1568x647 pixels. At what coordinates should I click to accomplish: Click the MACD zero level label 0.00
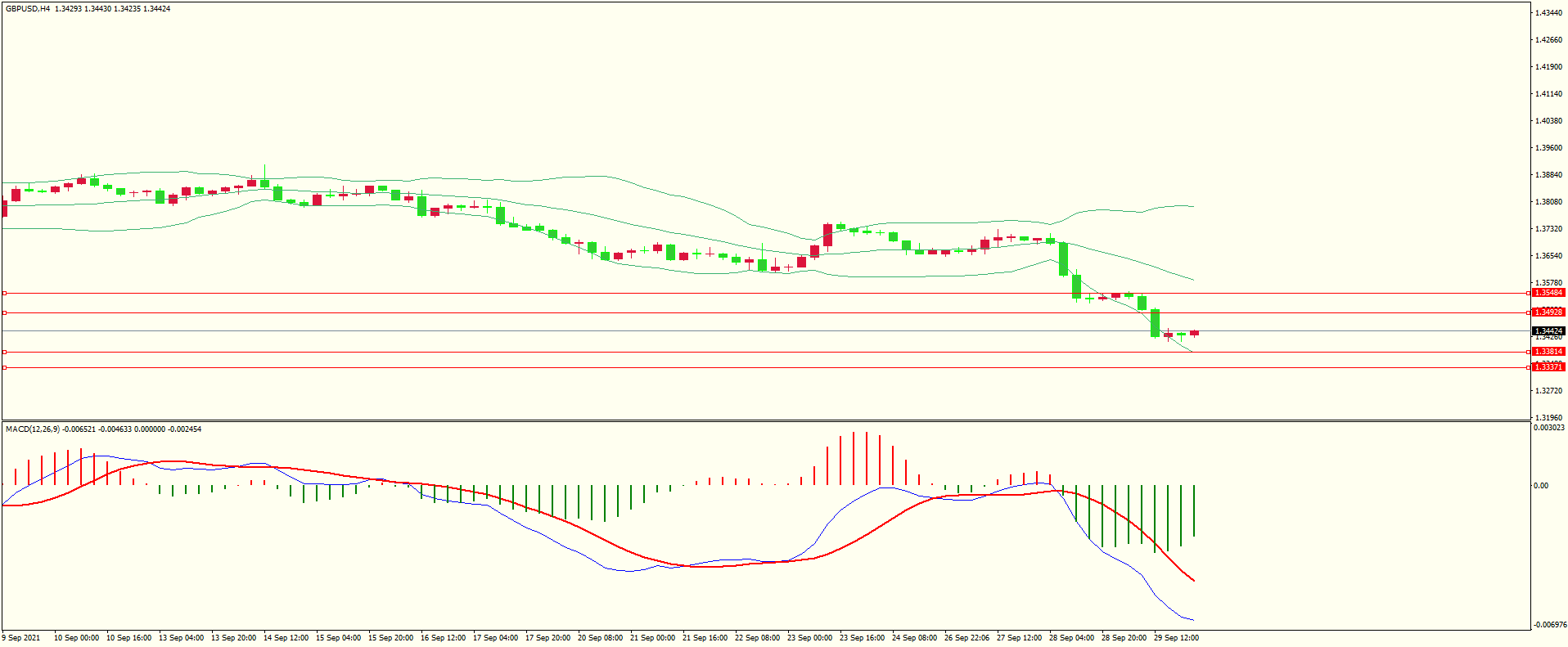1541,486
